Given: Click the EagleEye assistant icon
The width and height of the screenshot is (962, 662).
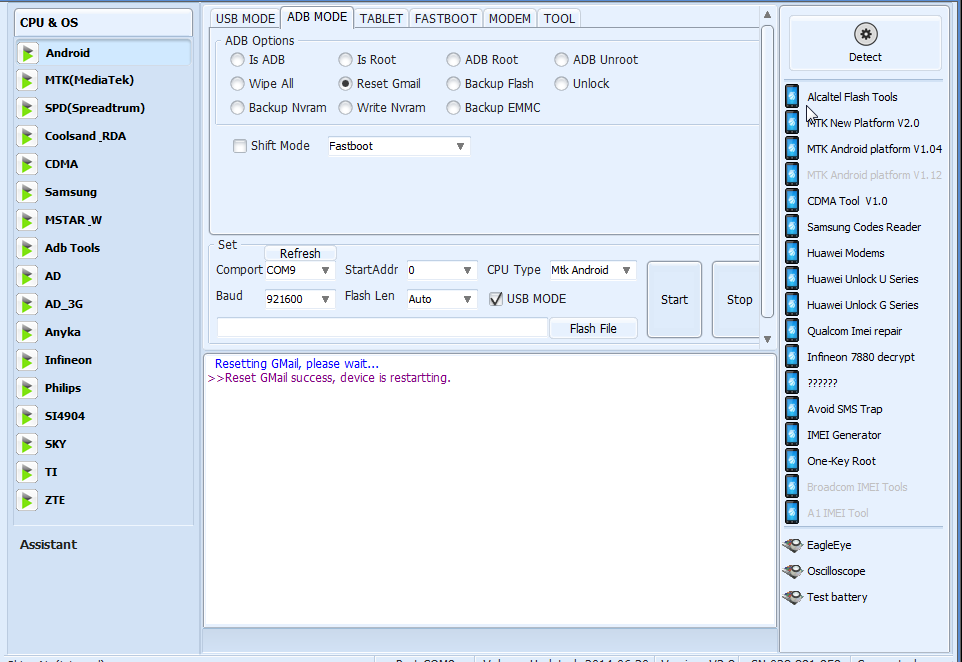Looking at the screenshot, I should point(793,545).
